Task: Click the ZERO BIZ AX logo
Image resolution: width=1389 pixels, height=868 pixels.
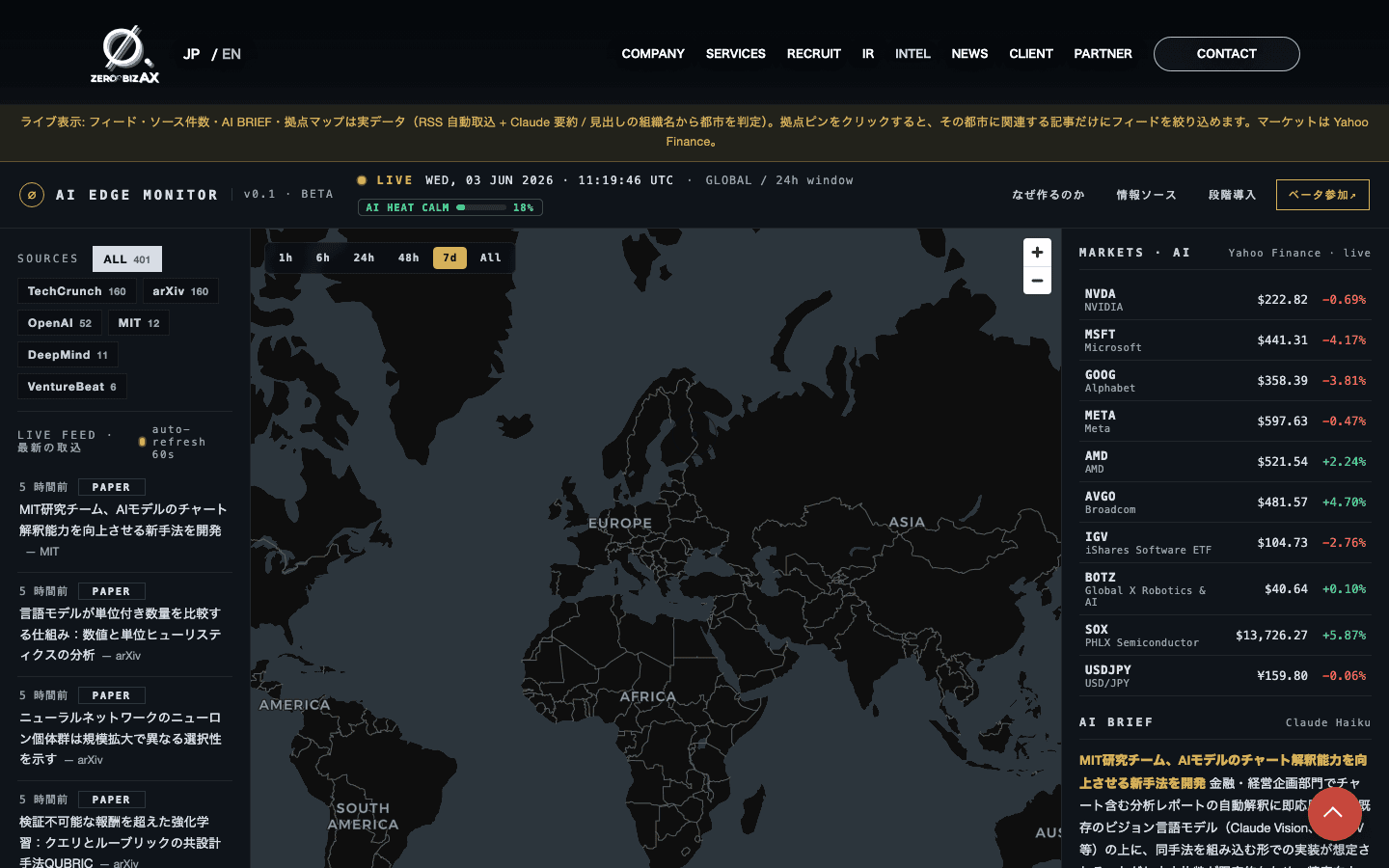Action: coord(125,54)
